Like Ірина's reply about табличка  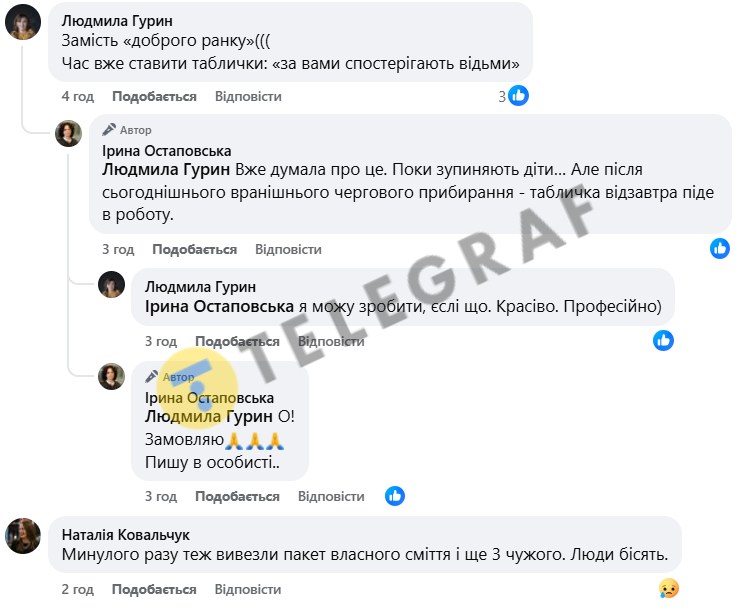[x=195, y=249]
